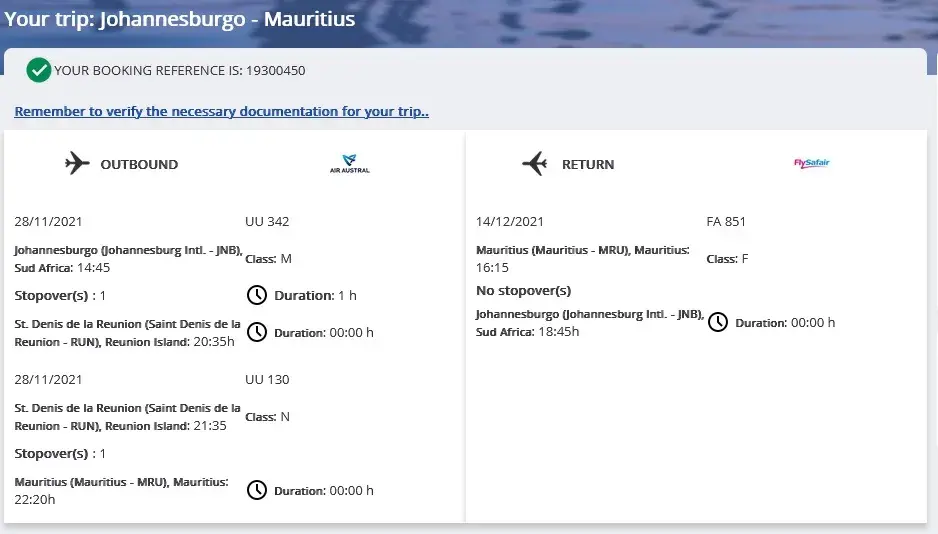Click the RETURN section heading
The height and width of the screenshot is (534, 938).
[x=588, y=164]
